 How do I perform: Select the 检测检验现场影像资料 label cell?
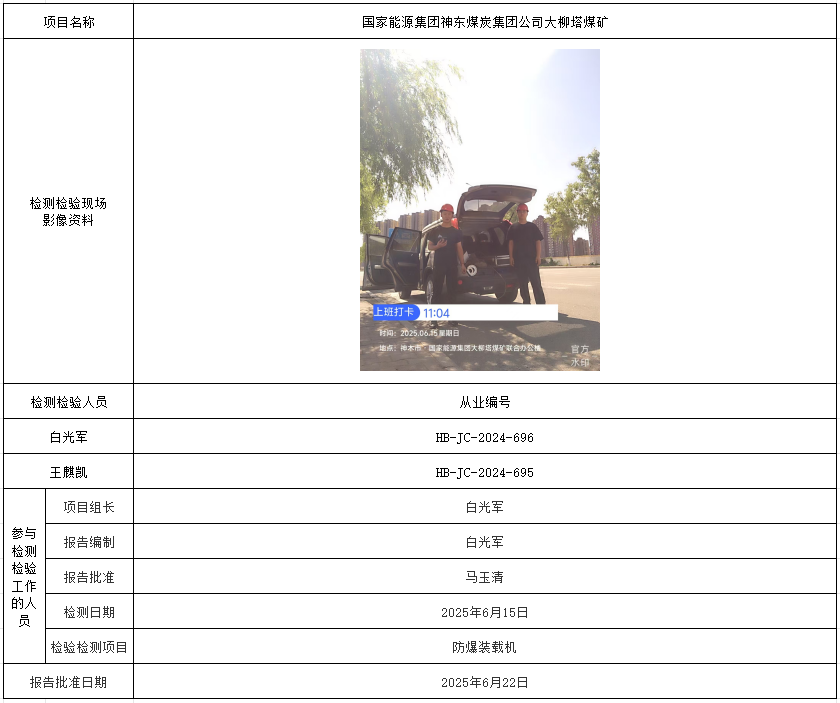[x=69, y=211]
